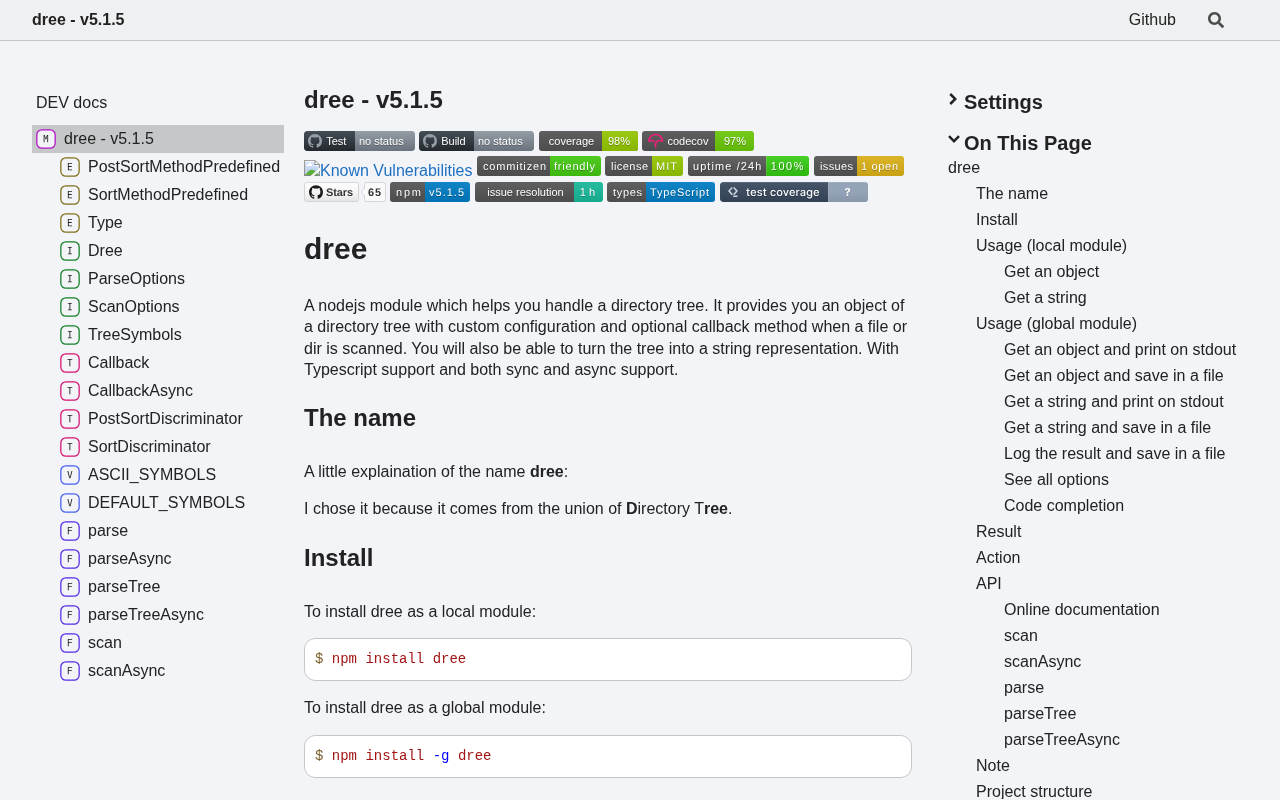The height and width of the screenshot is (800, 1280).
Task: Open the Known Vulnerabilities link
Action: 388,171
